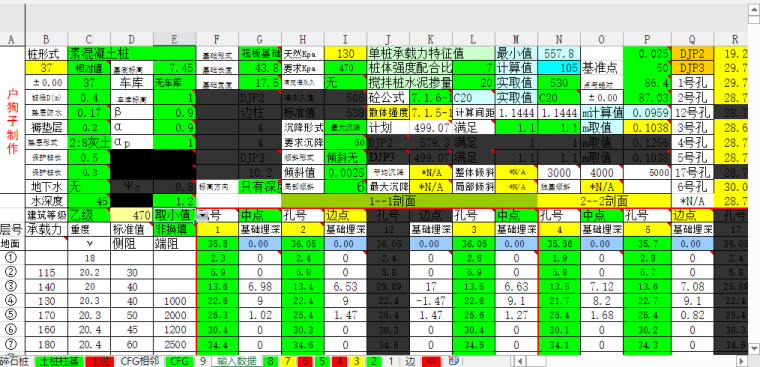Select the 3000 cell
The height and width of the screenshot is (367, 760).
tap(559, 172)
